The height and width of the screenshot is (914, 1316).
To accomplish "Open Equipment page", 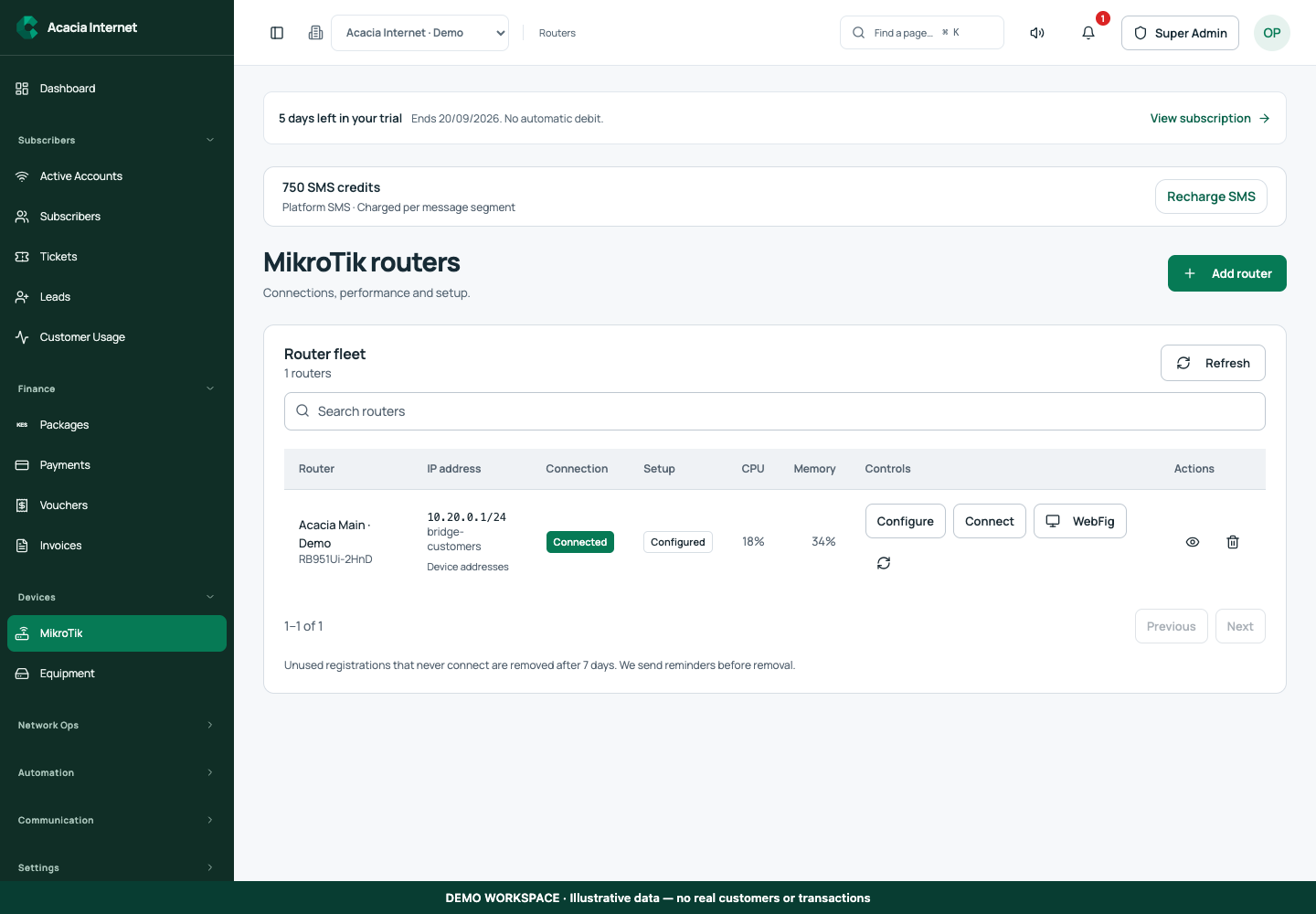I will tap(117, 674).
